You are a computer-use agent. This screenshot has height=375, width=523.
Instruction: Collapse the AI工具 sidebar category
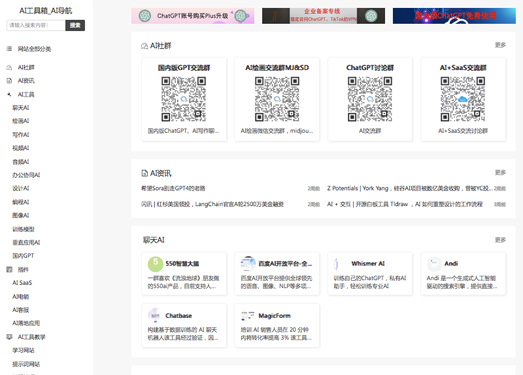(26, 94)
